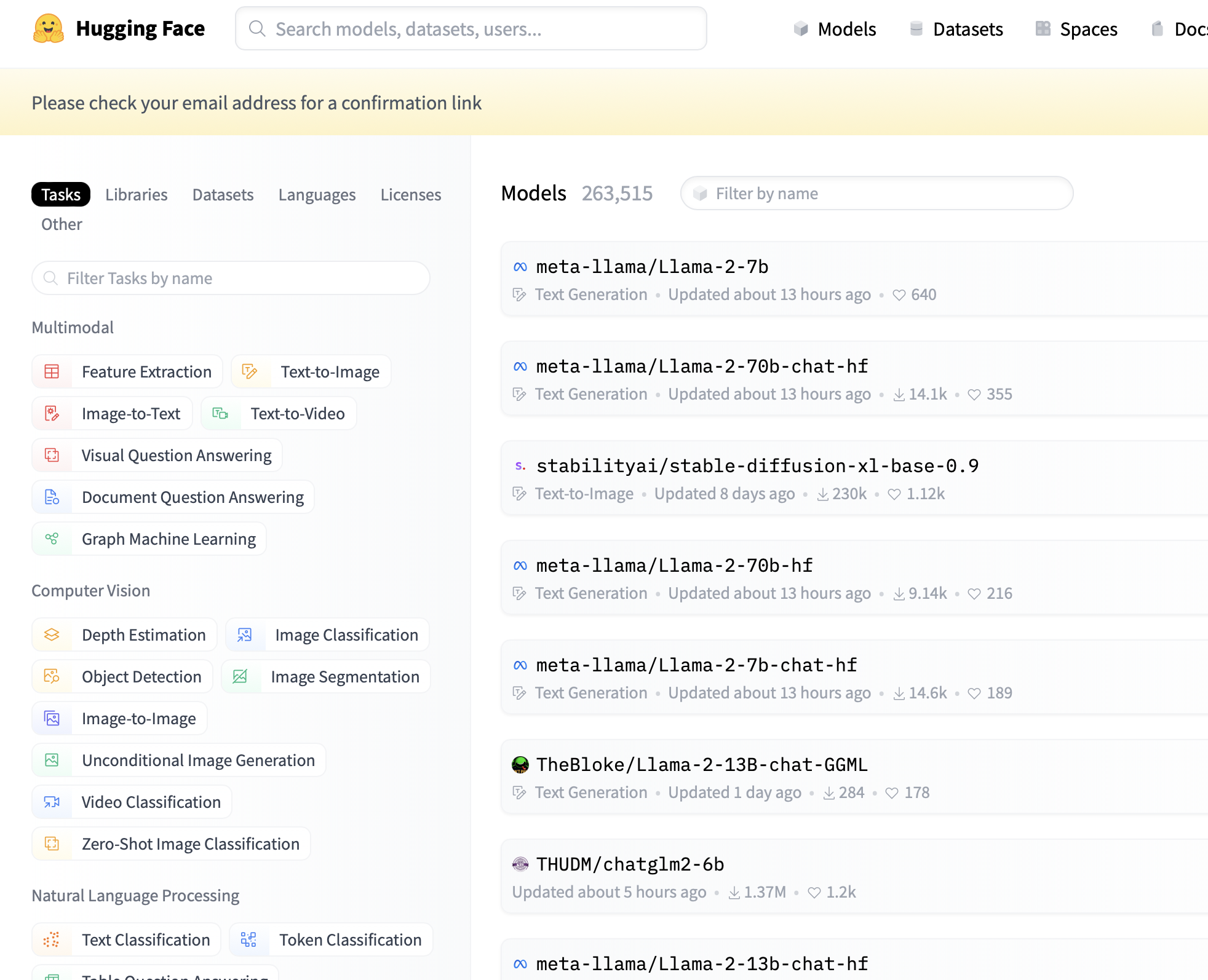Click the Datasets icon in navbar
The height and width of the screenshot is (980, 1208).
tap(916, 29)
